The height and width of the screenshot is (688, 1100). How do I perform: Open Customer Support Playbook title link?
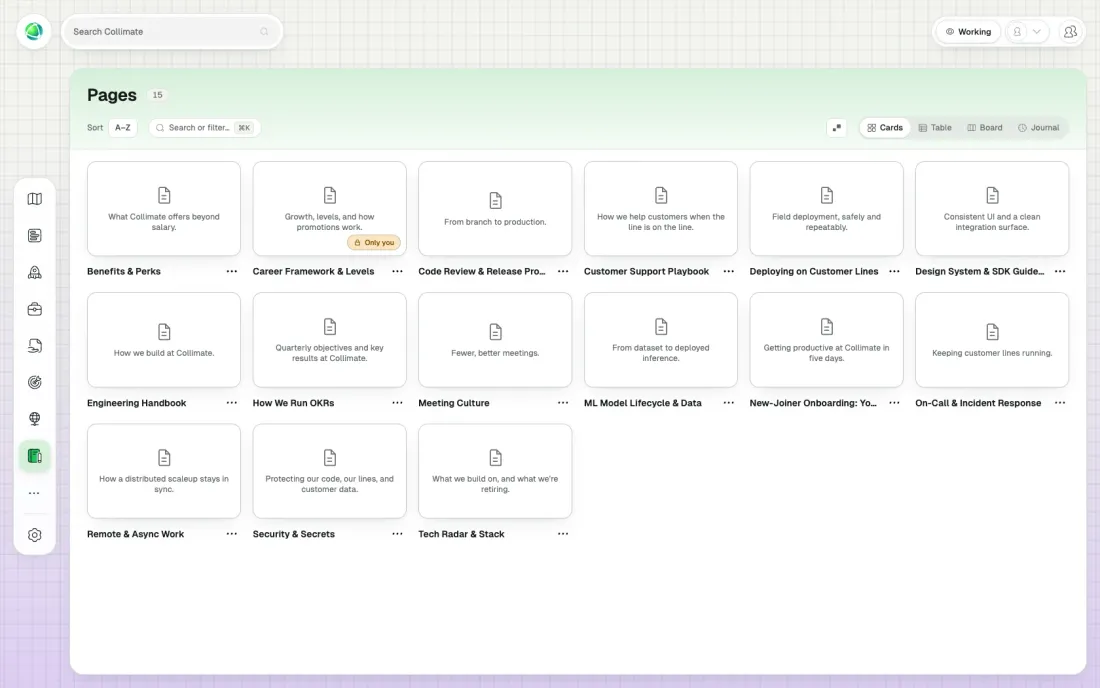click(646, 271)
